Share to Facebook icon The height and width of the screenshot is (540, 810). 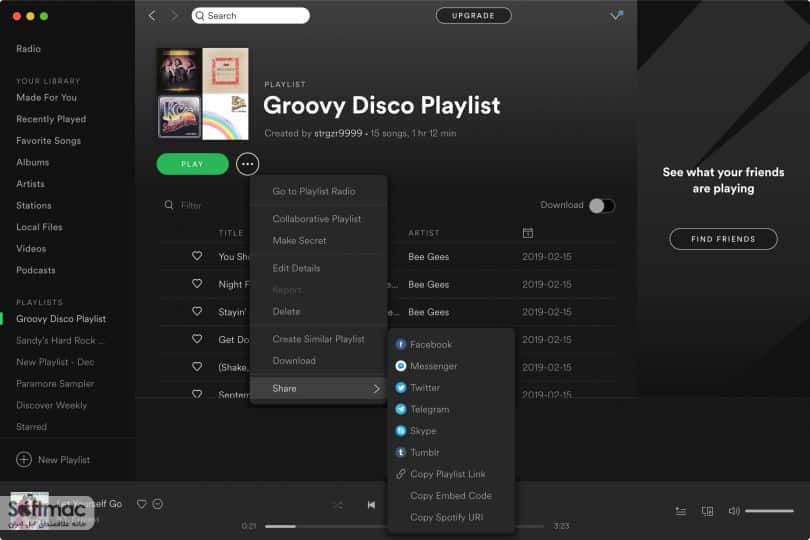400,344
